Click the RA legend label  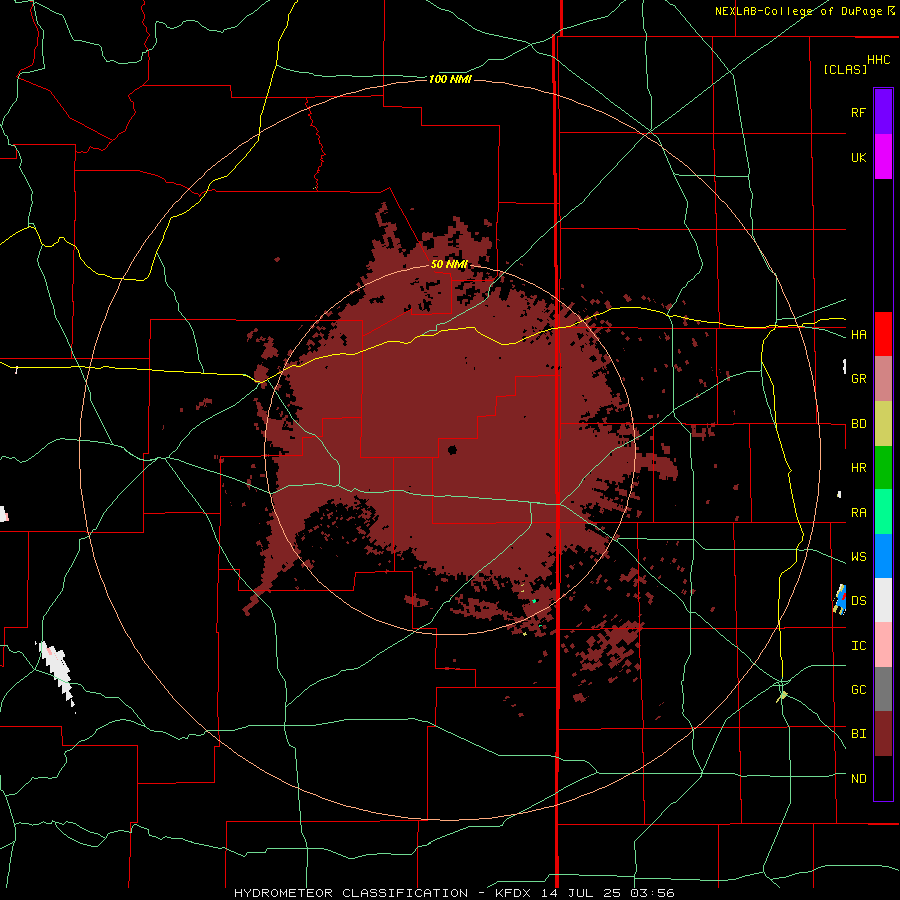[x=859, y=513]
